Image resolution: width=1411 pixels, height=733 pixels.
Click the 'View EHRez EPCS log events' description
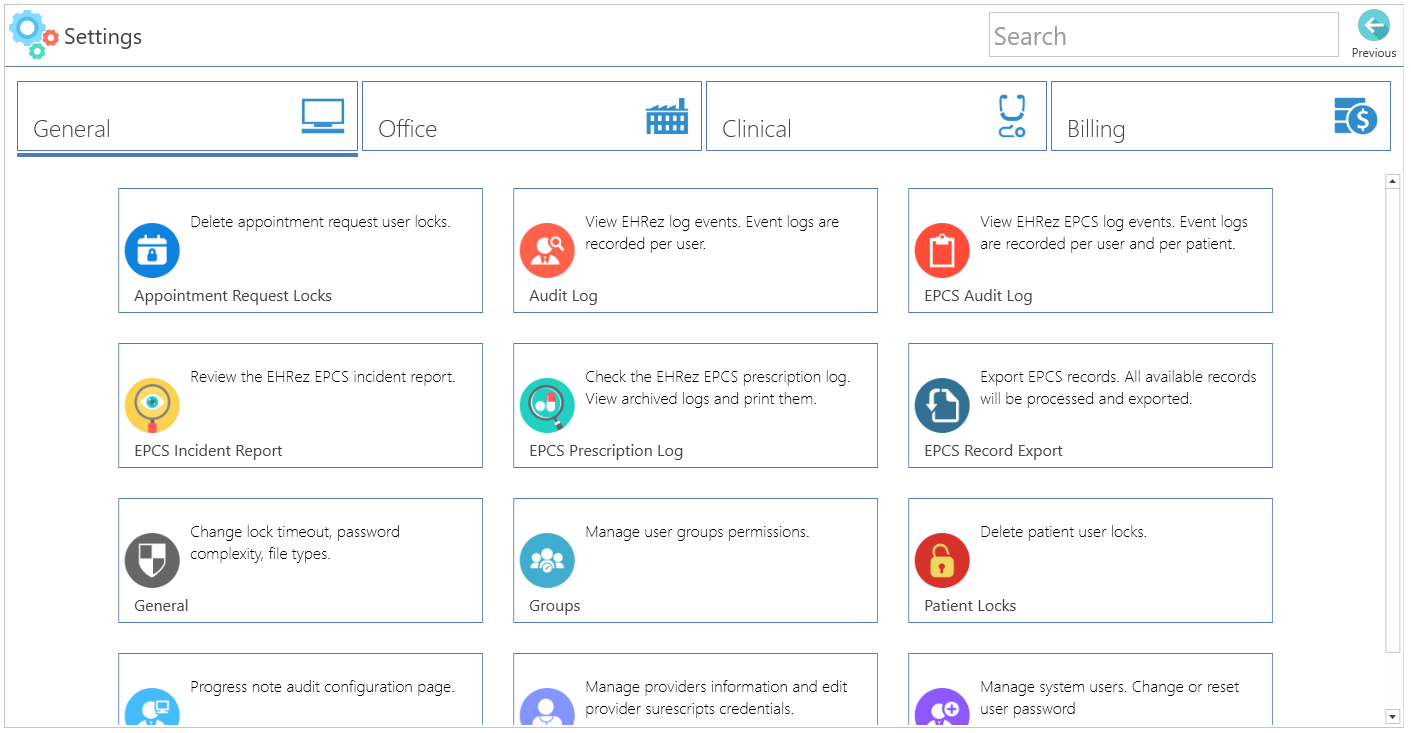(1114, 233)
